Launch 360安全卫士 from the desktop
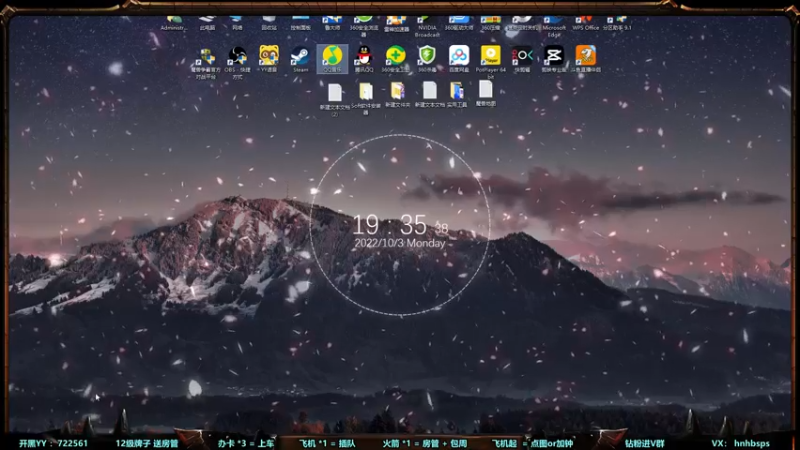Image resolution: width=800 pixels, height=450 pixels. point(395,59)
